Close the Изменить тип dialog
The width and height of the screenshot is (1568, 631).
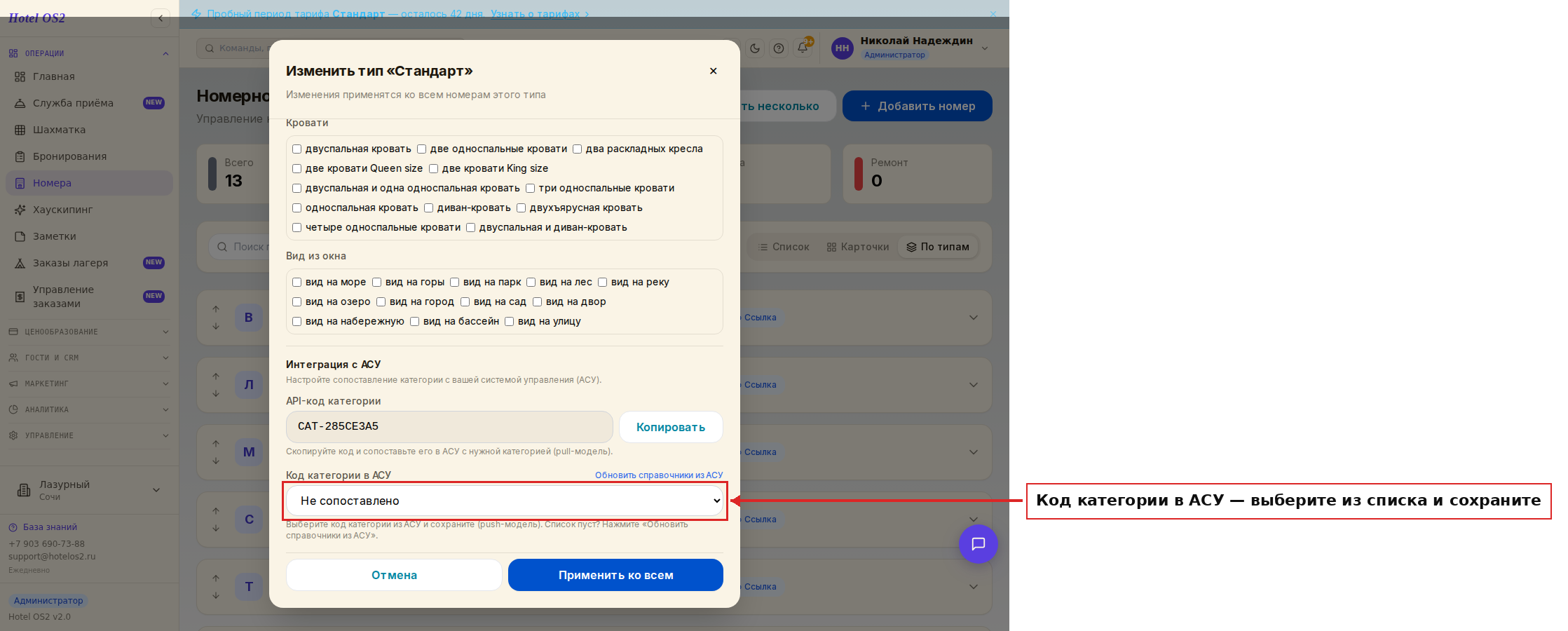(713, 71)
